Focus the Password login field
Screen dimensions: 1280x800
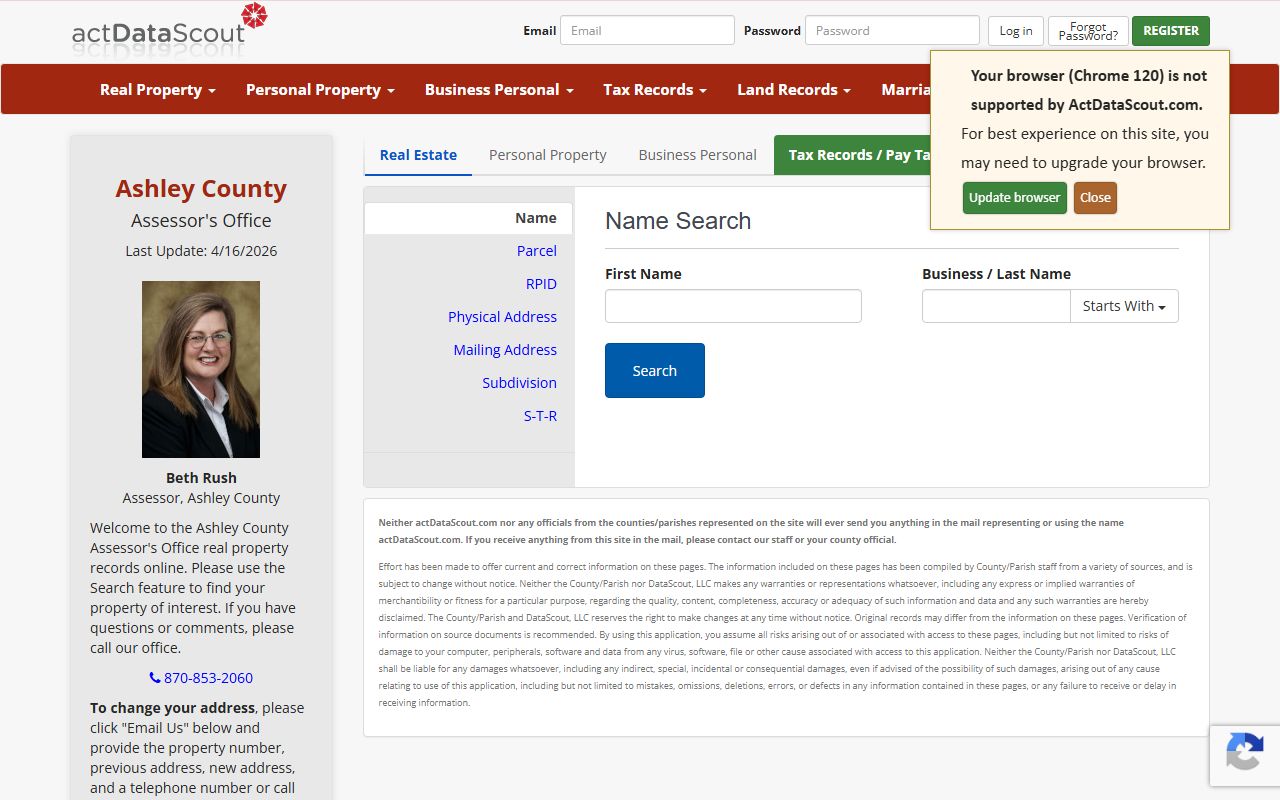coord(892,30)
